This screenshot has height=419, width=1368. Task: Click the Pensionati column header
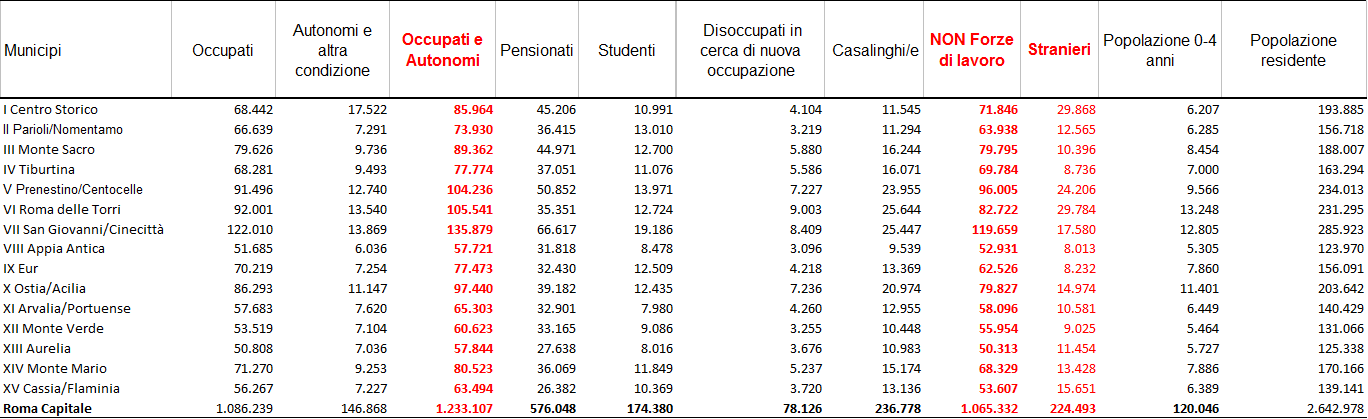pyautogui.click(x=537, y=50)
